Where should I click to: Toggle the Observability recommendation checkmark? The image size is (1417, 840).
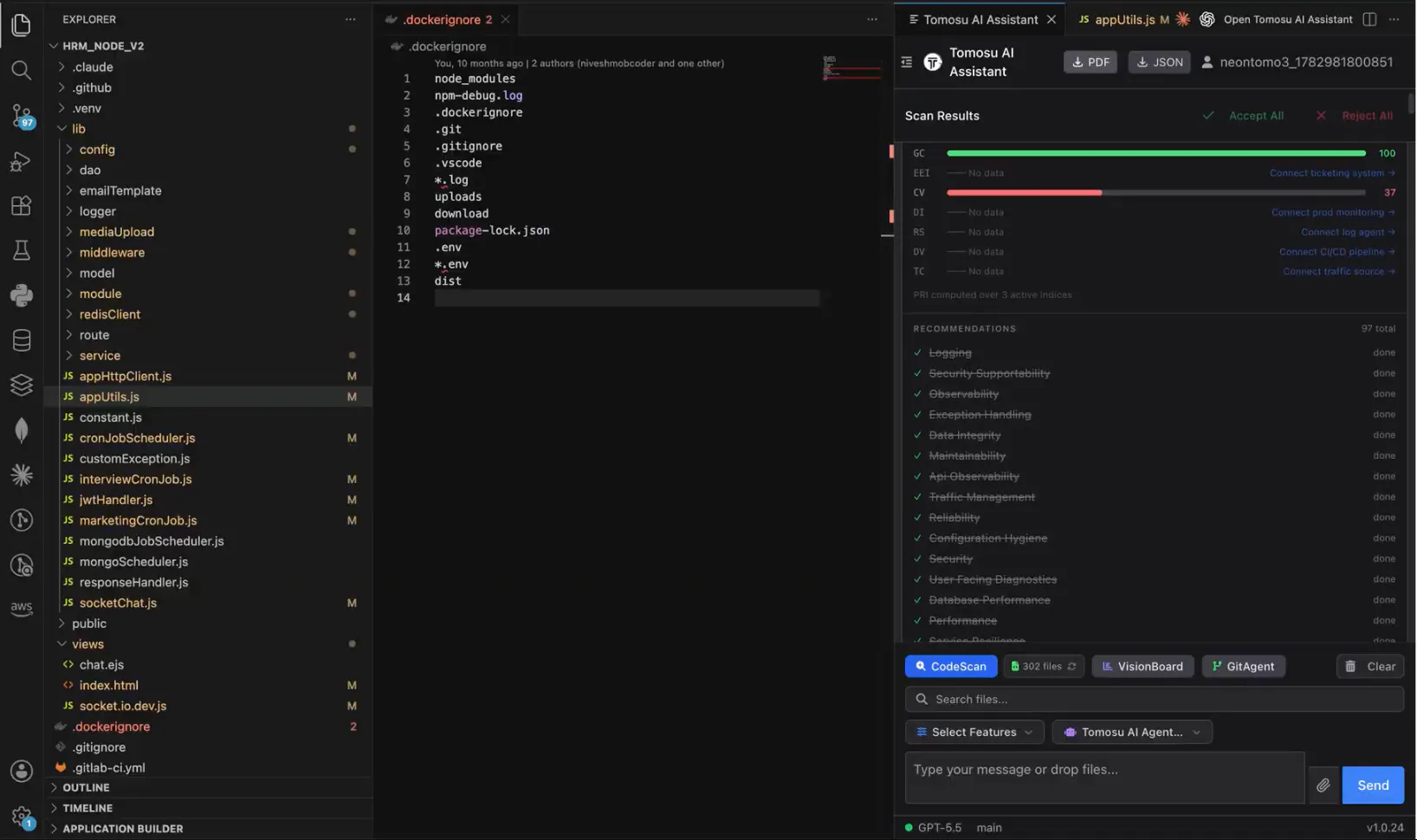click(918, 395)
